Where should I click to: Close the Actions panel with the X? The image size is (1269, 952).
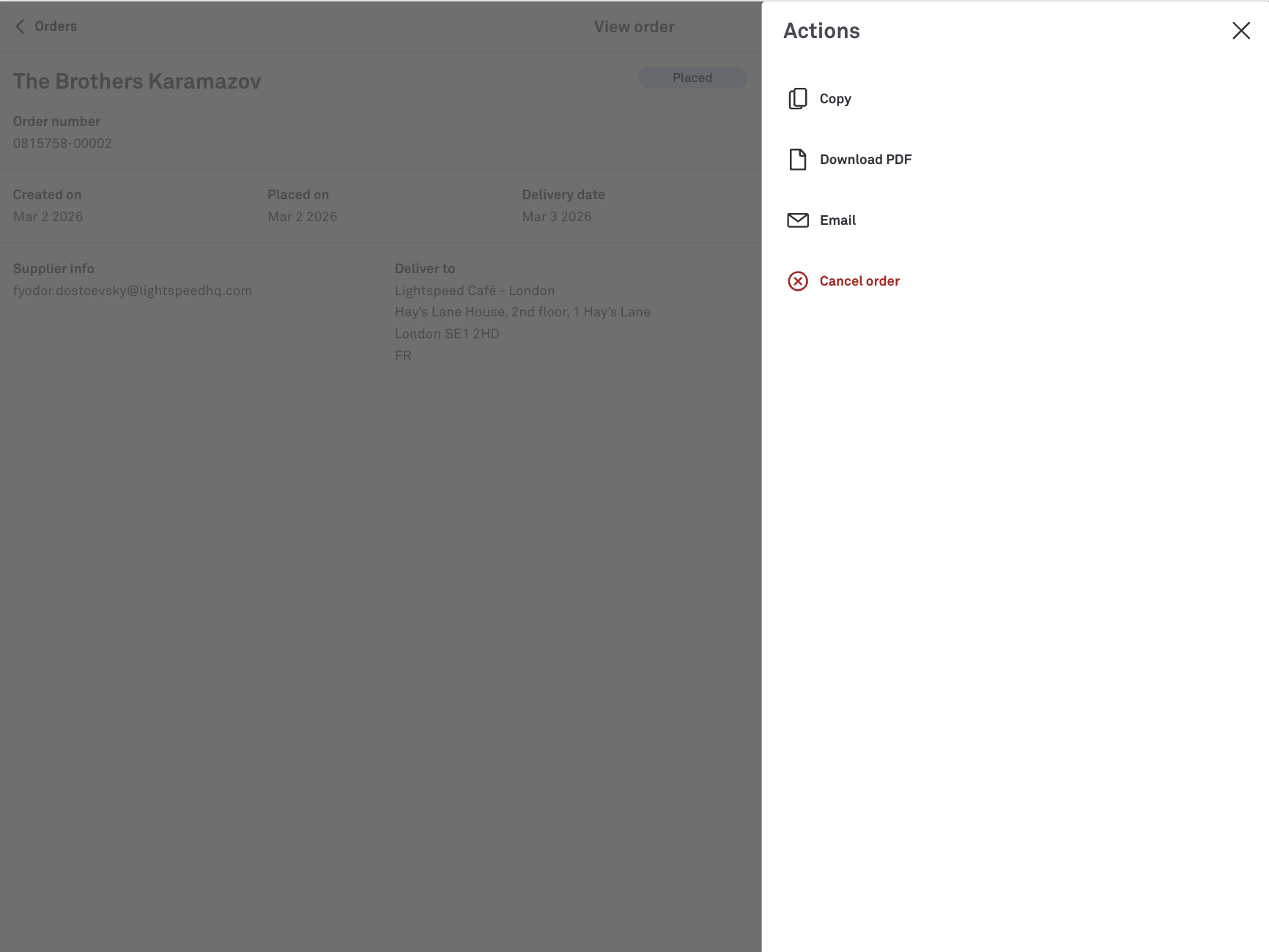pos(1240,31)
